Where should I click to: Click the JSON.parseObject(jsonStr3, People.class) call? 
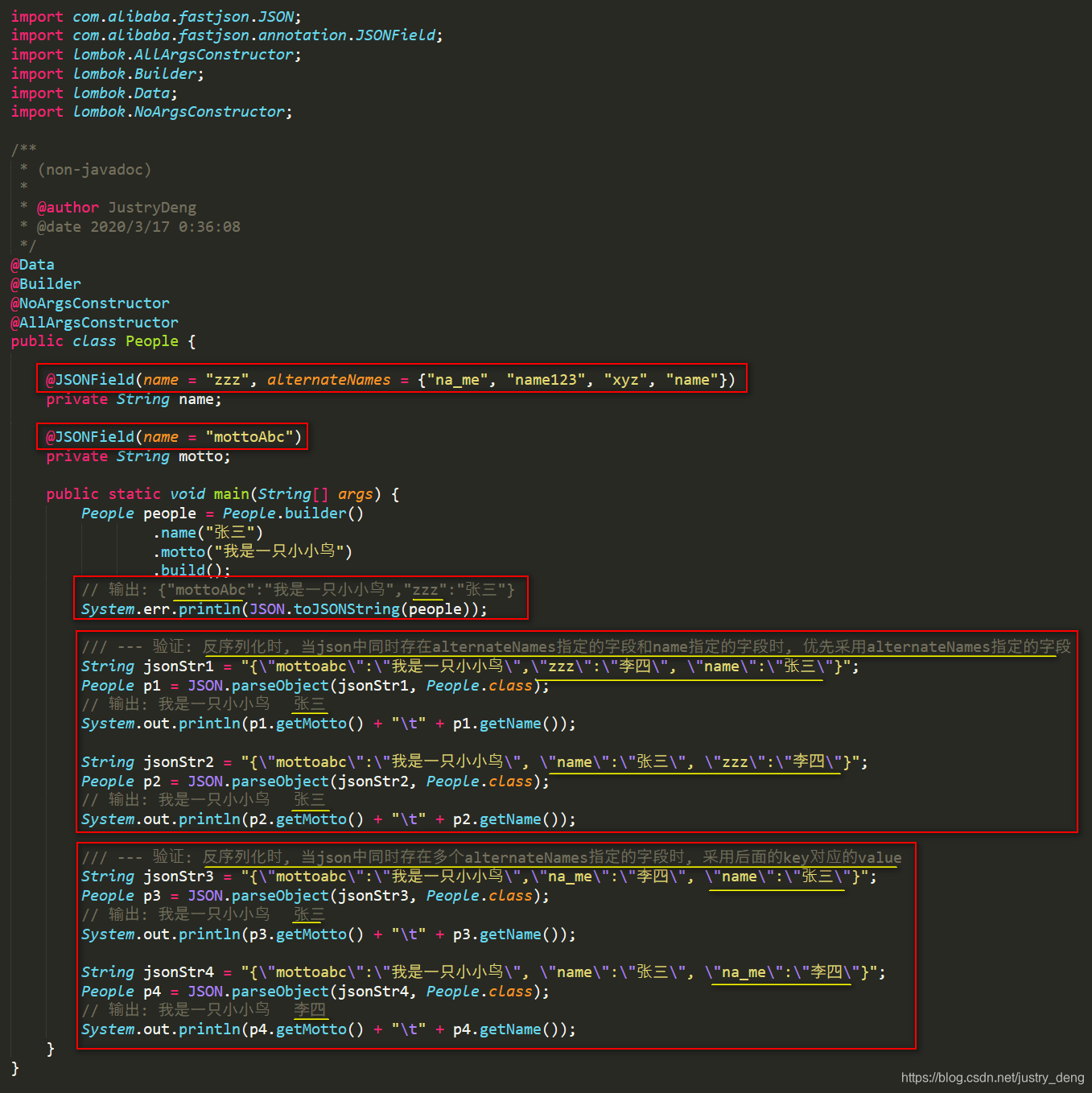pyautogui.click(x=362, y=895)
